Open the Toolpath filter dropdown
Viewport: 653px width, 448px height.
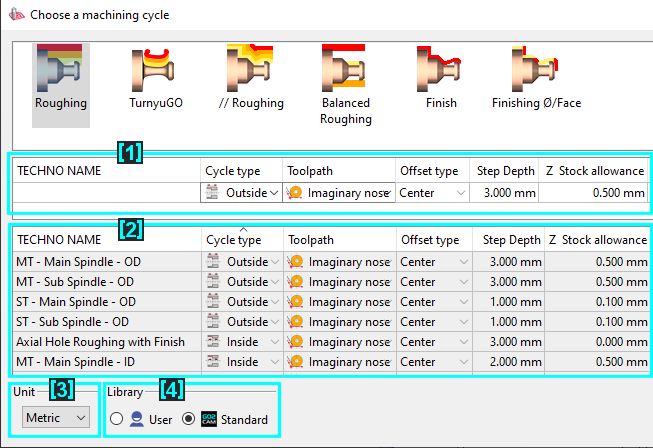coord(386,193)
